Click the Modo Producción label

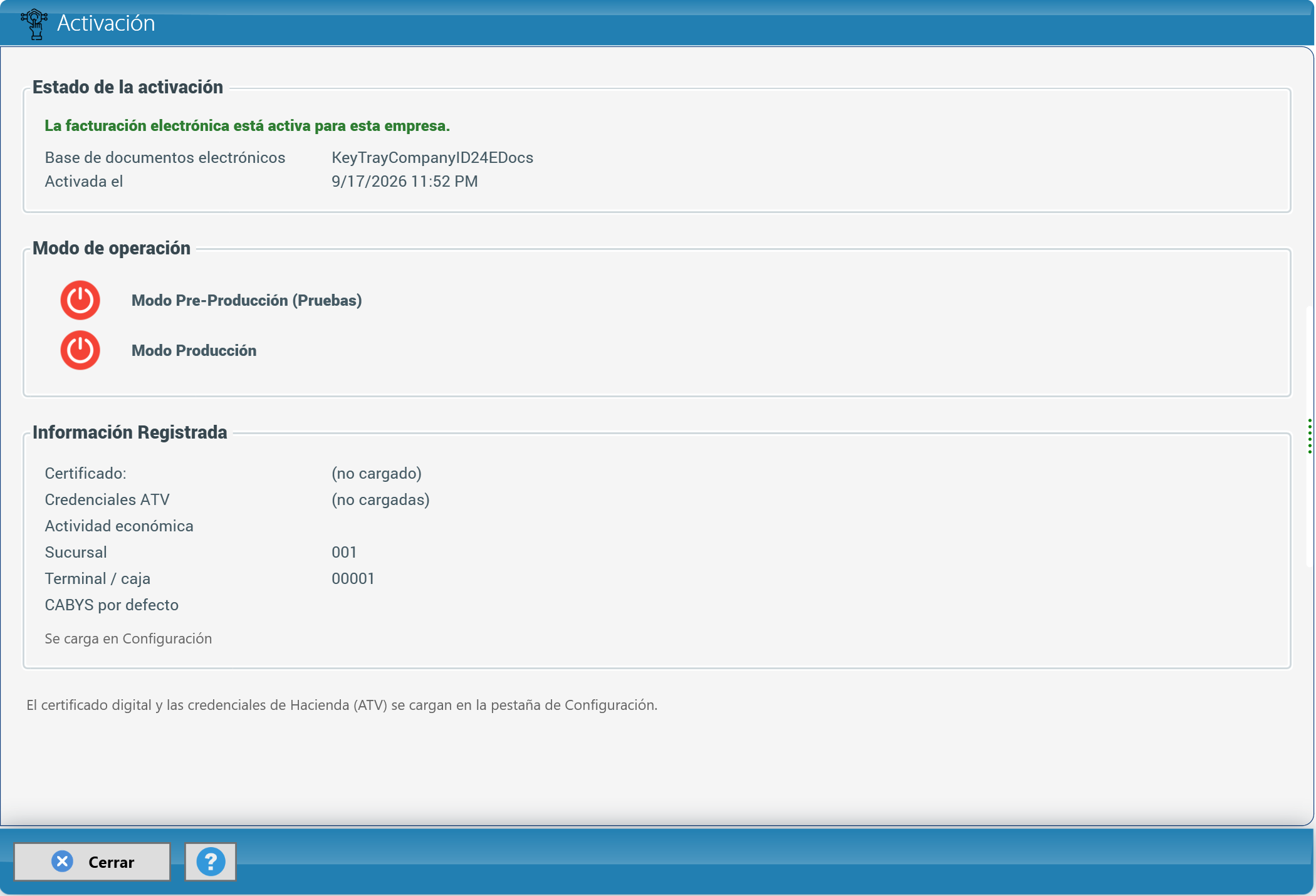click(194, 351)
